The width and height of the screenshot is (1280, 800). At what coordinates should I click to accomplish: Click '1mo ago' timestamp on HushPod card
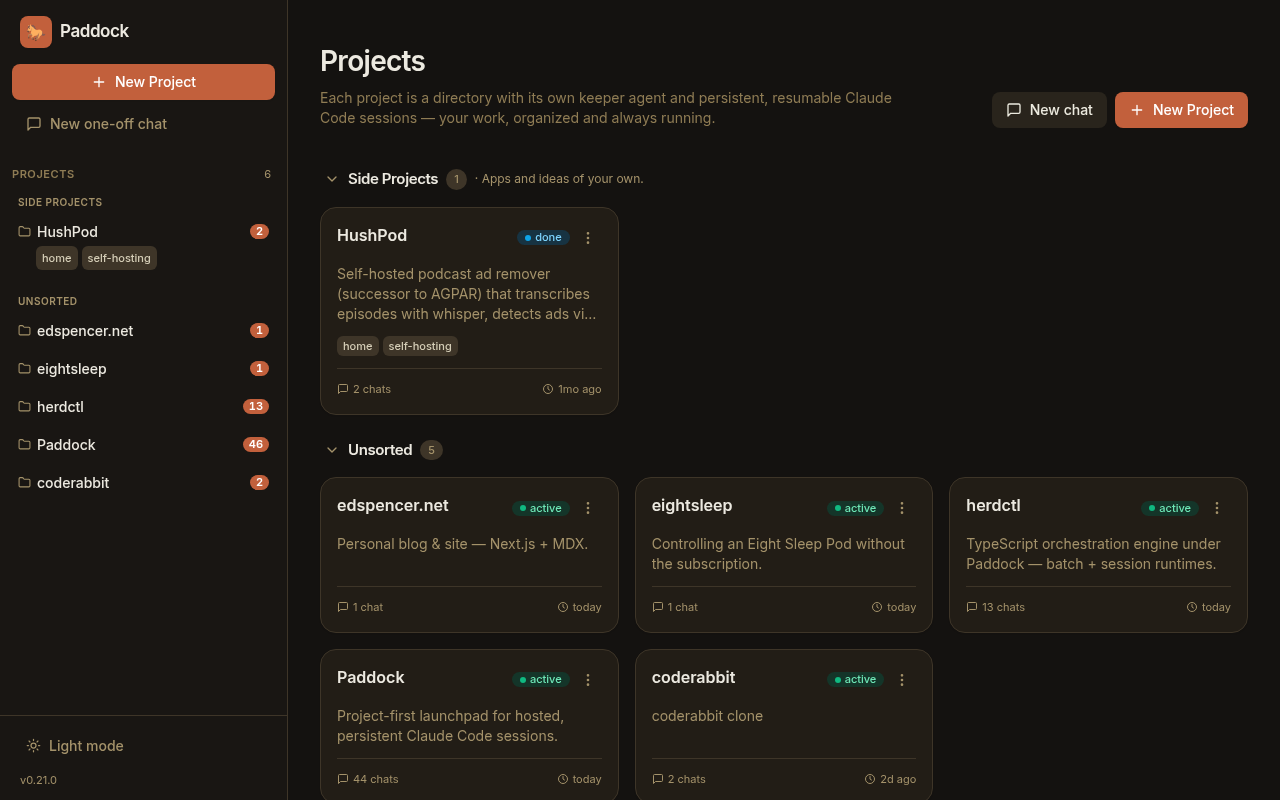point(572,389)
